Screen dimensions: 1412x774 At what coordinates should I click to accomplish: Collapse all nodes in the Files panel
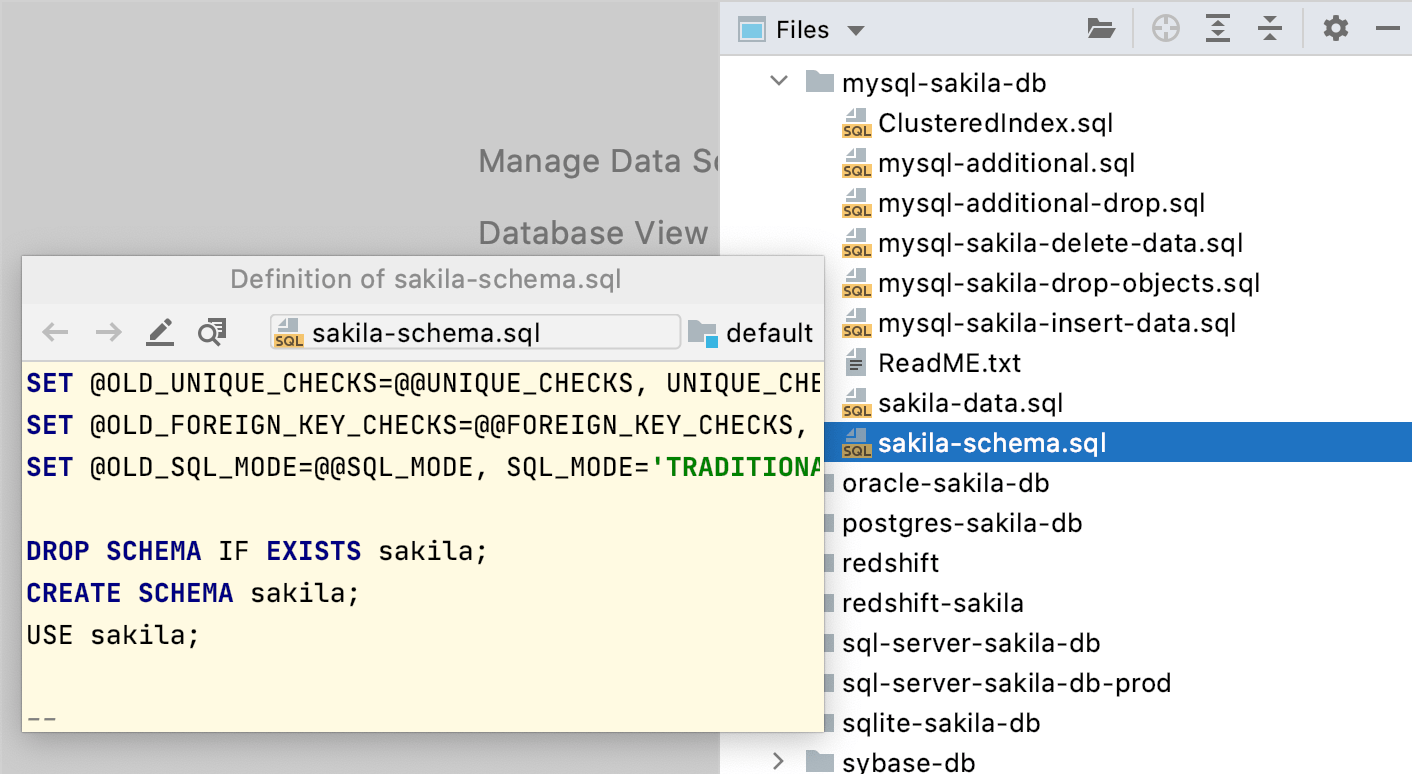(1270, 28)
